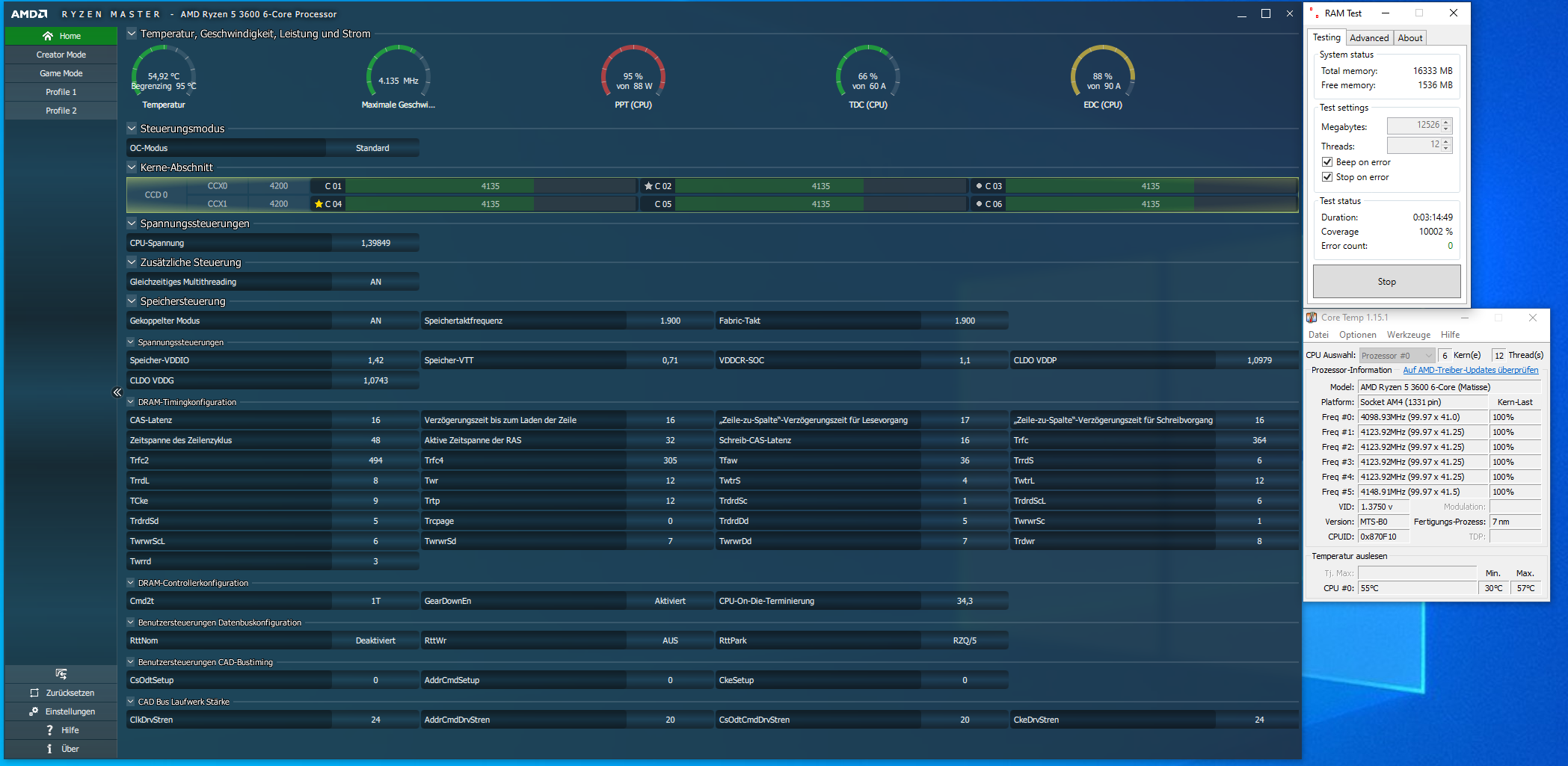The width and height of the screenshot is (1568, 766).
Task: Collapse the DRAM-Timingkonfiguration section
Action: pos(131,402)
